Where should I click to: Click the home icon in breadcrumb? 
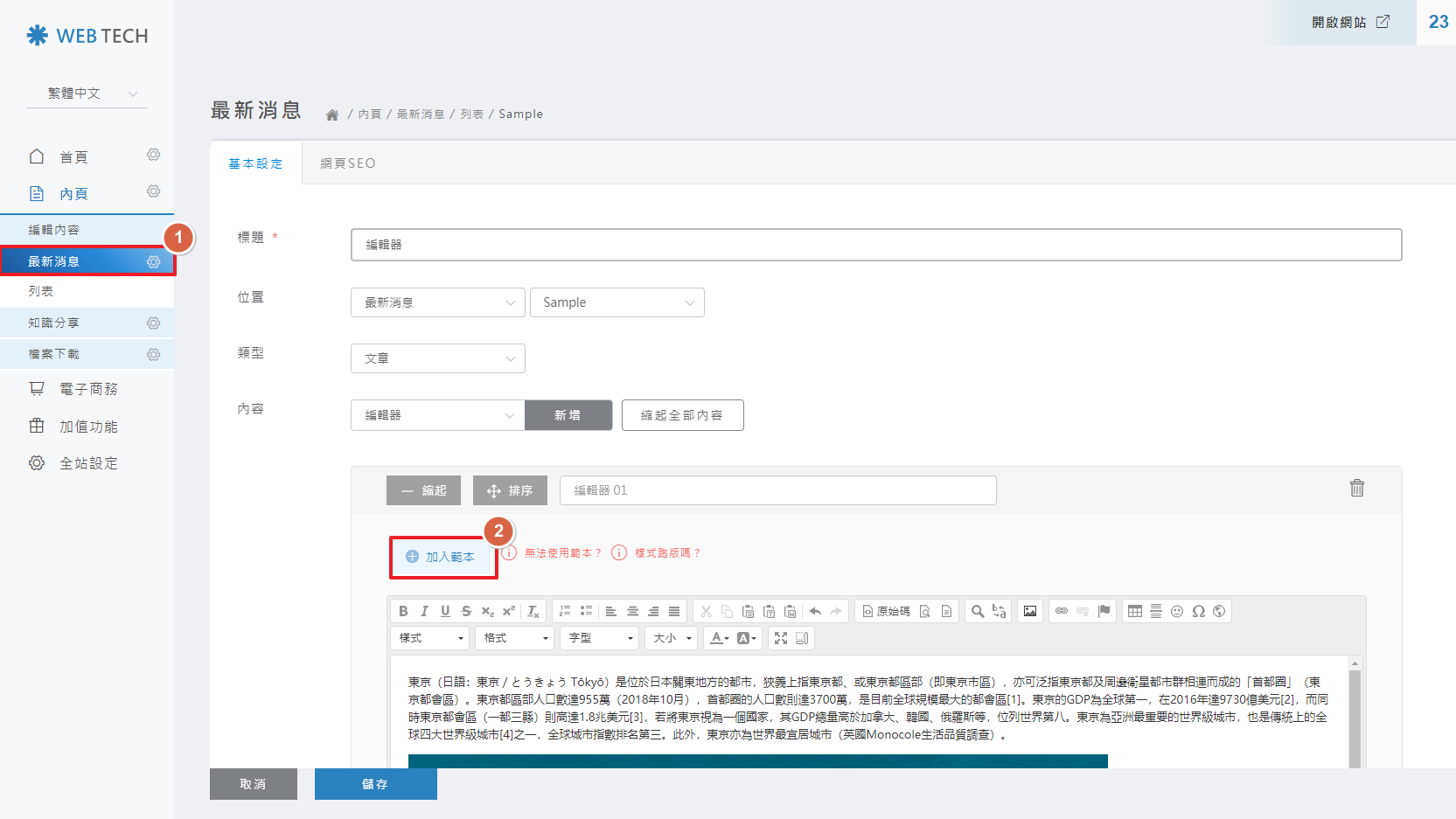click(332, 115)
